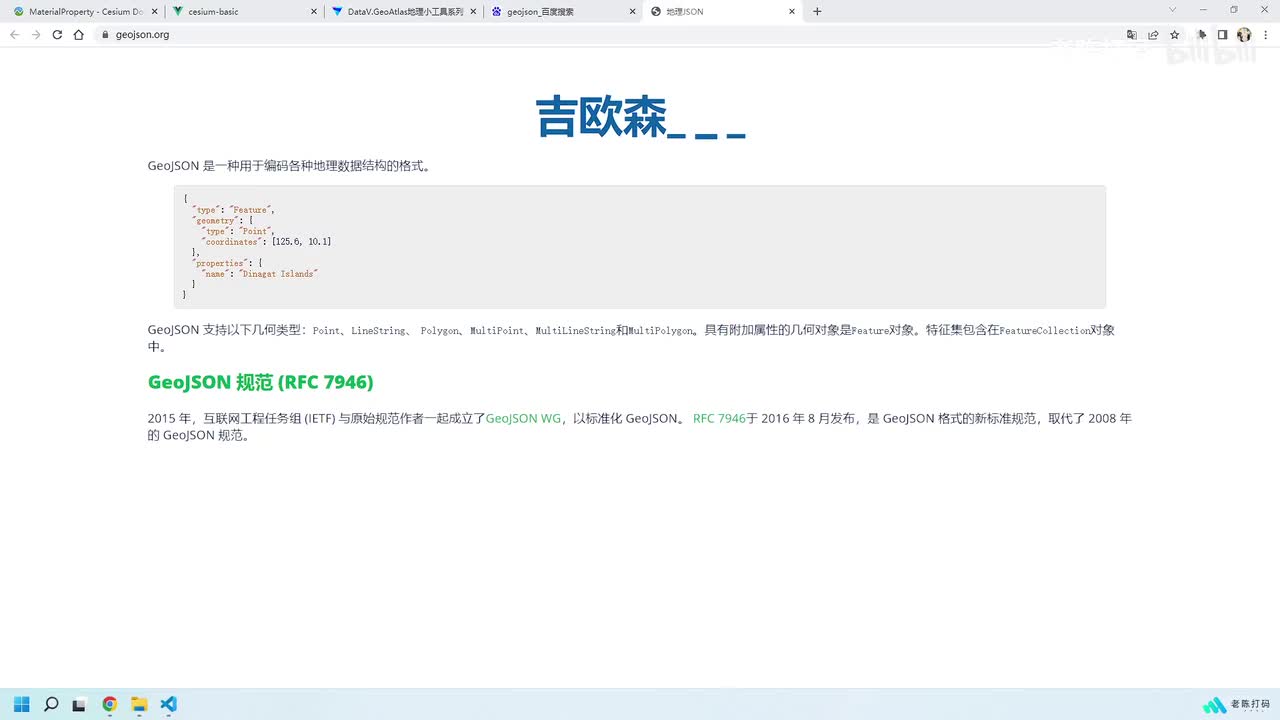Toggle the browser side panel
The width and height of the screenshot is (1280, 720).
coord(1222,34)
